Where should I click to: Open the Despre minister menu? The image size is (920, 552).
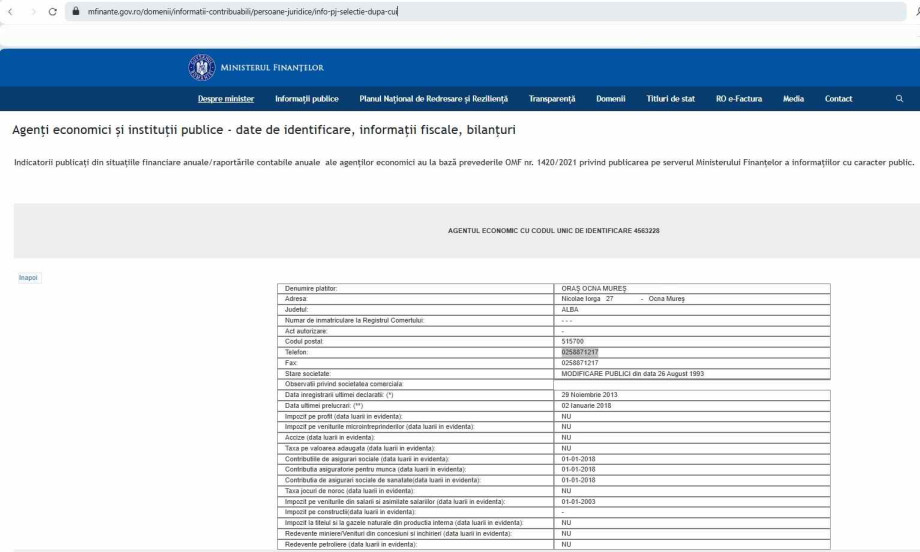(x=226, y=99)
